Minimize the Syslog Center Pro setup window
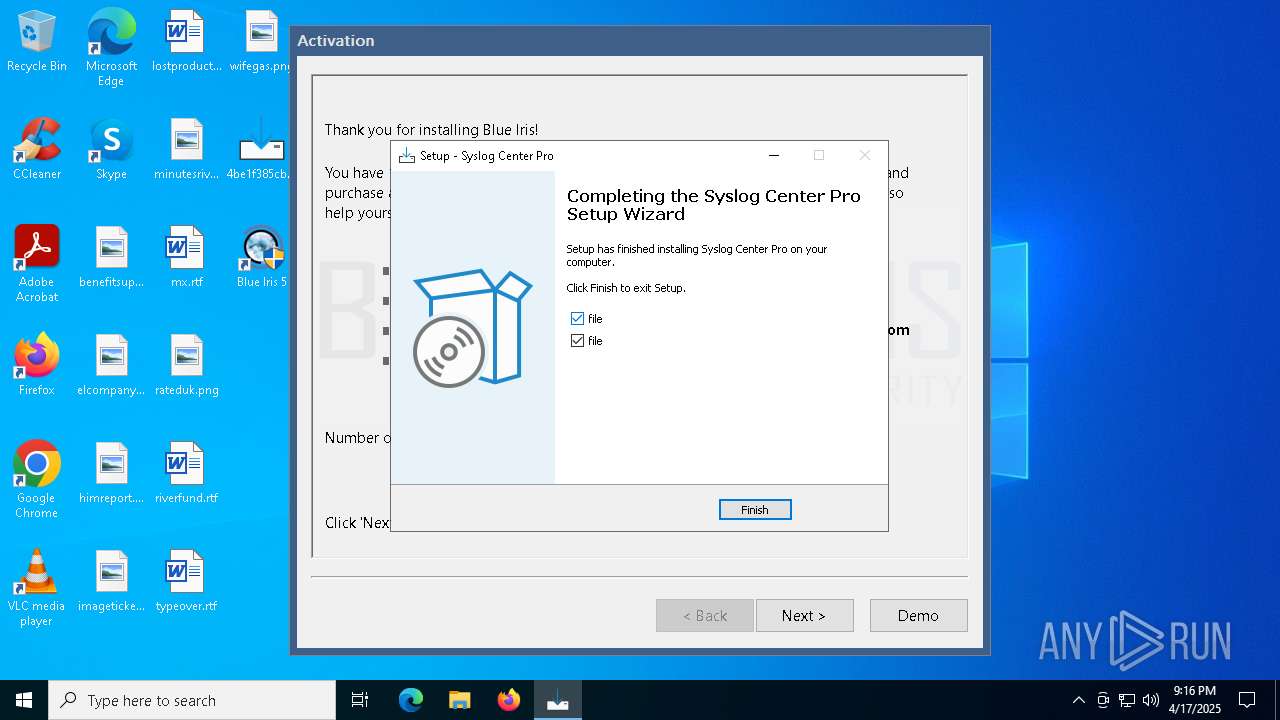Image resolution: width=1280 pixels, height=720 pixels. click(x=774, y=156)
